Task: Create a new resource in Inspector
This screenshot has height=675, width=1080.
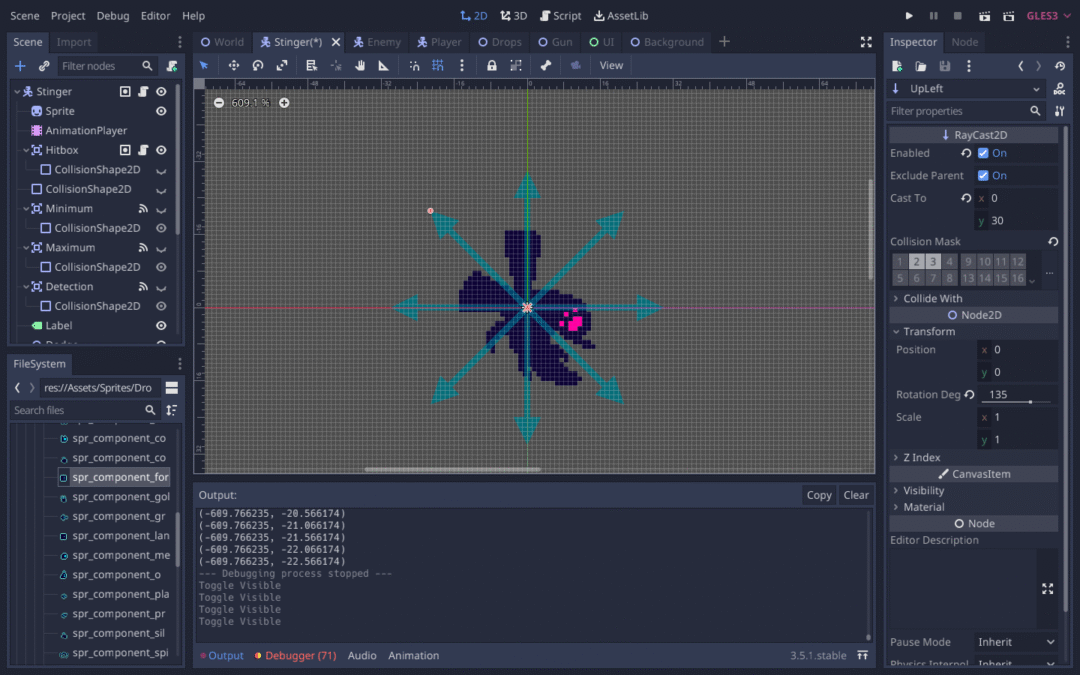Action: click(897, 66)
